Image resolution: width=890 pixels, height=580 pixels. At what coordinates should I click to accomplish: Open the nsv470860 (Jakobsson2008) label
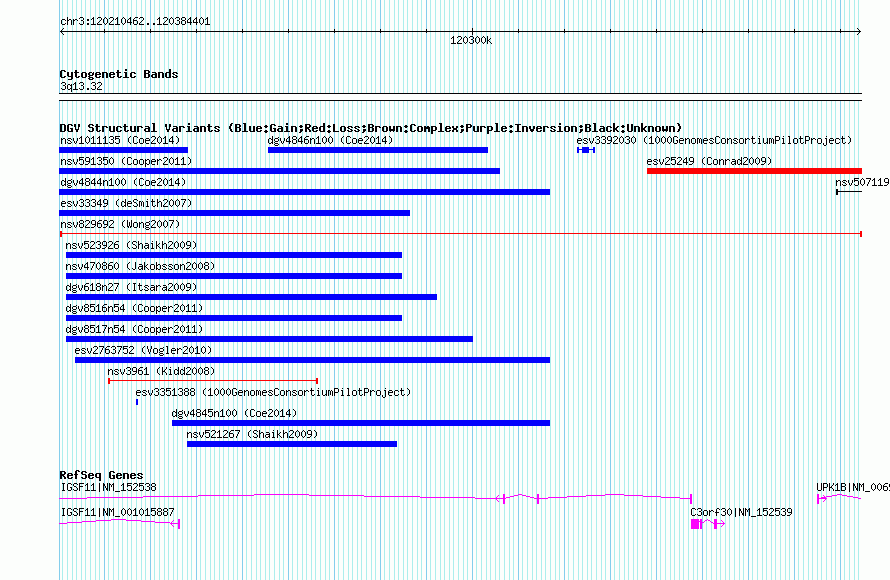coord(140,266)
